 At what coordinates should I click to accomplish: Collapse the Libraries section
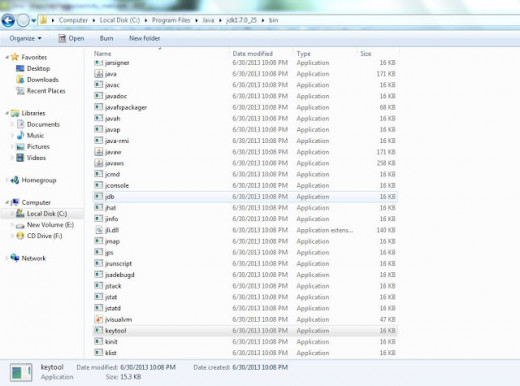pos(7,113)
